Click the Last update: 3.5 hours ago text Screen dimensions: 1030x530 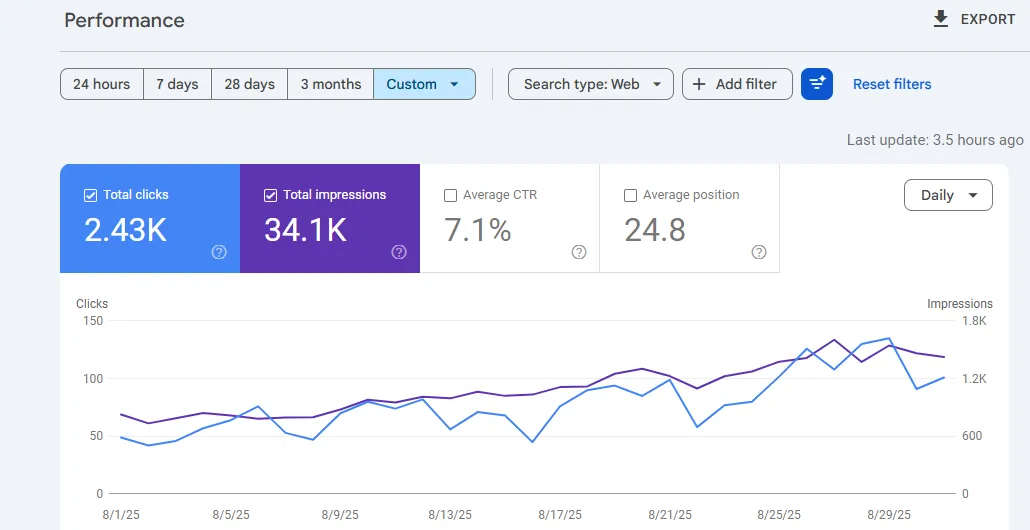click(935, 140)
